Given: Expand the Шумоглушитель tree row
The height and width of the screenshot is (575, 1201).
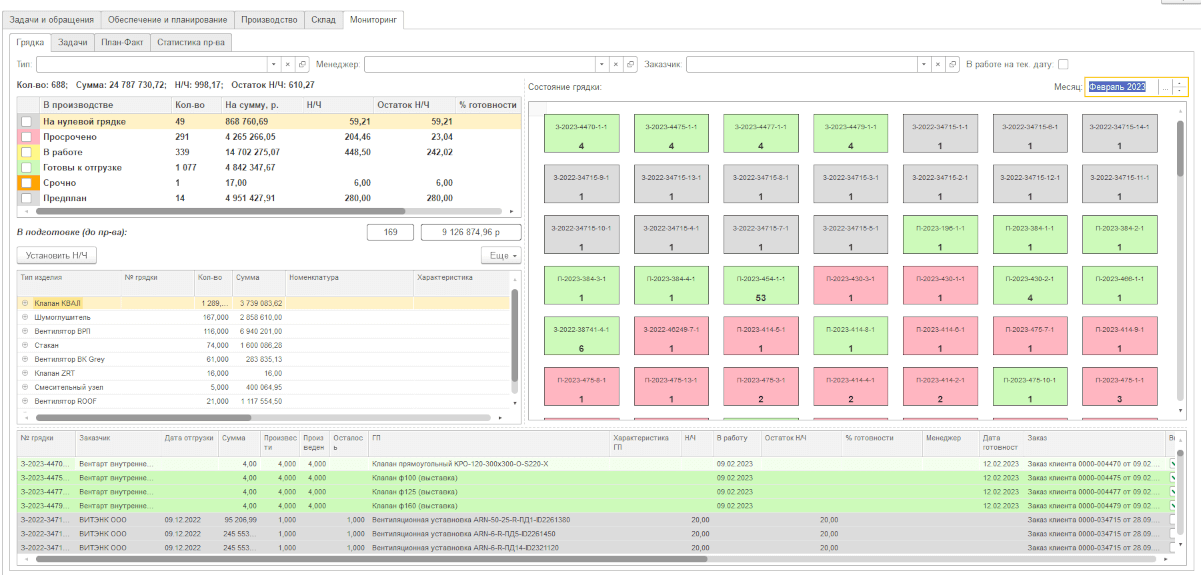Looking at the screenshot, I should [25, 317].
